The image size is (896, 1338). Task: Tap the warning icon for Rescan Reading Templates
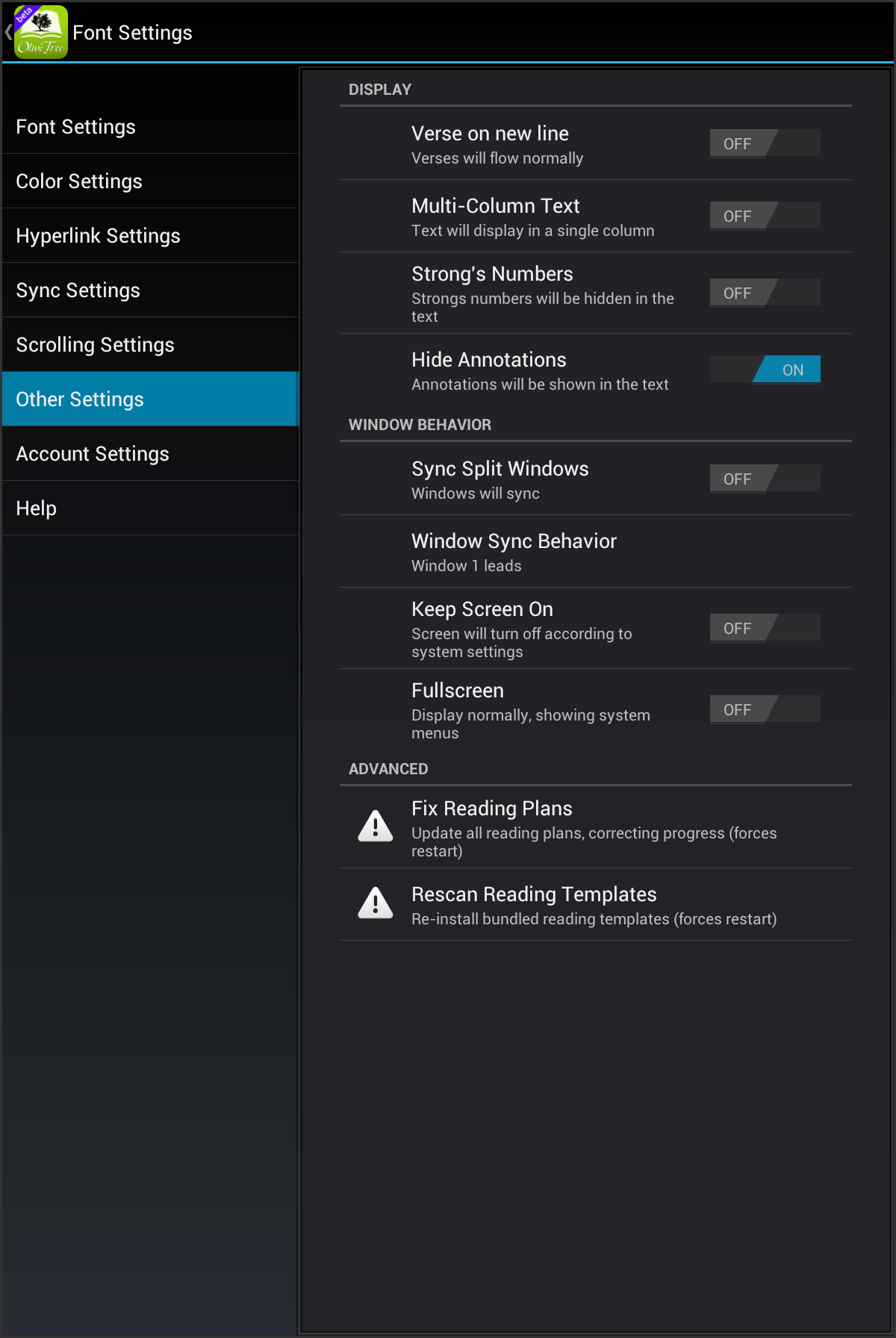376,903
